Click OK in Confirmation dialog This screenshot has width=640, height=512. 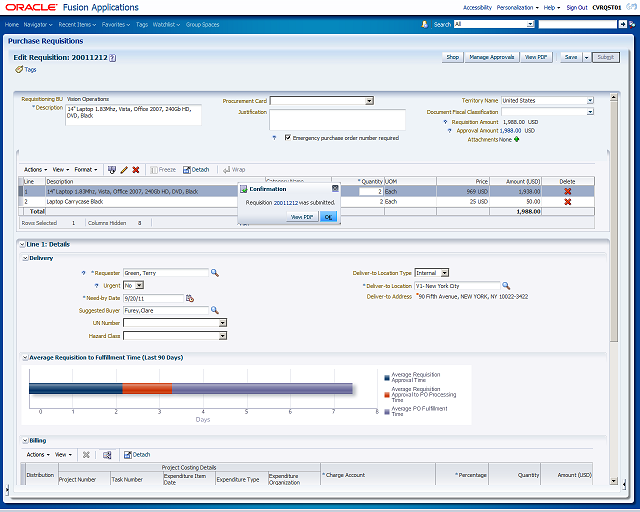point(328,217)
